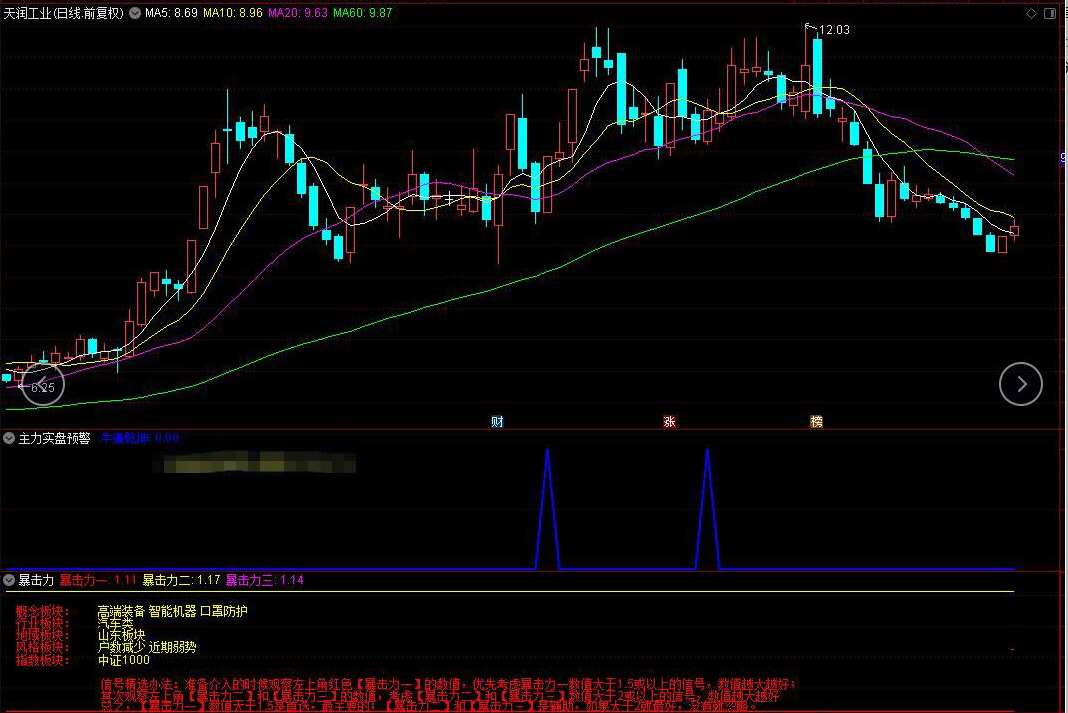
Task: Click the orange 榜 event marker
Action: pos(816,422)
